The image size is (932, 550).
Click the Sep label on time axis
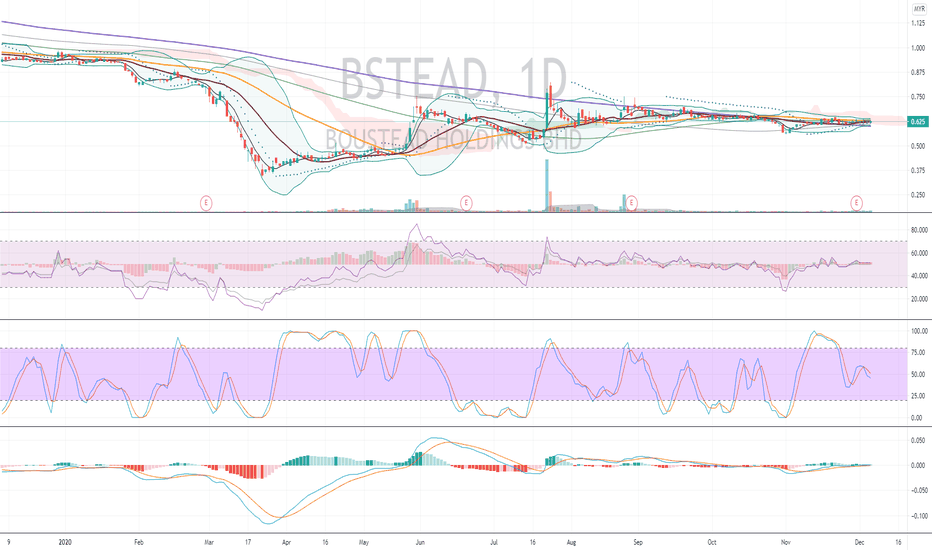tap(638, 542)
